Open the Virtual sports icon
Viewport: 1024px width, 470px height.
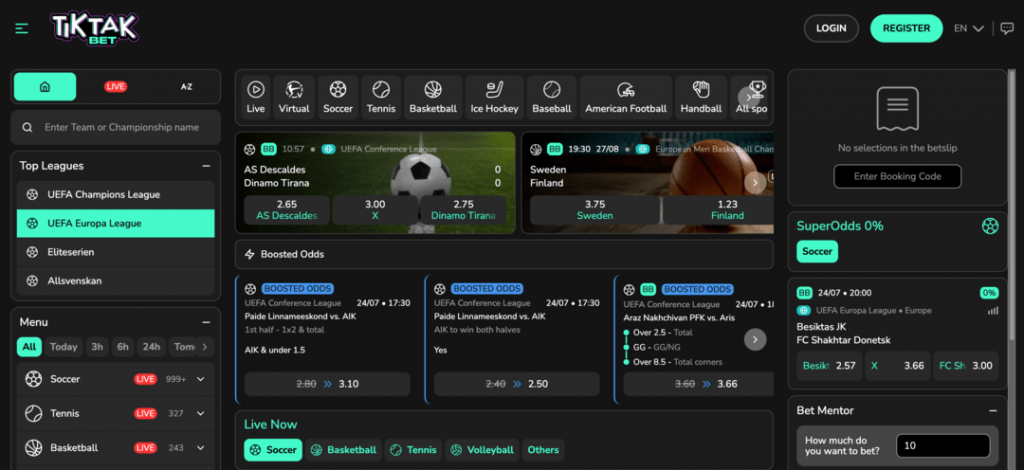tap(294, 97)
